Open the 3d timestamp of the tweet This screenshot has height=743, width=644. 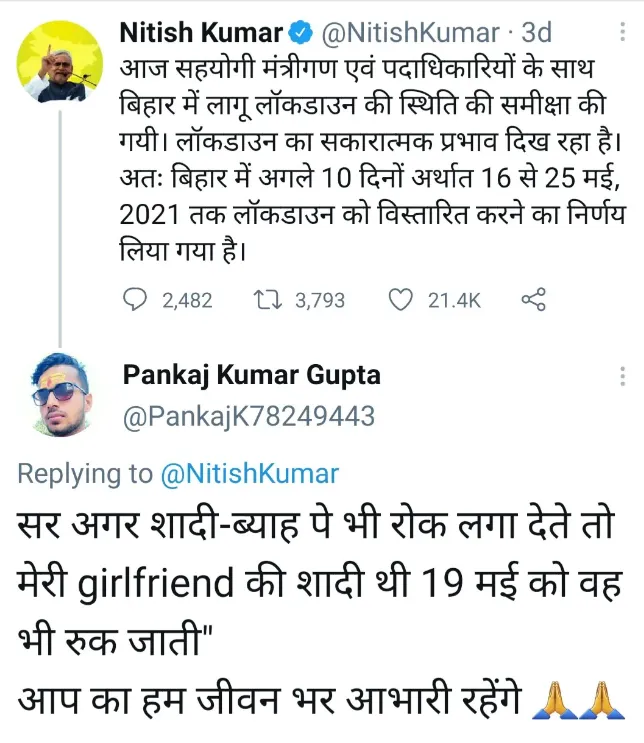(x=536, y=33)
